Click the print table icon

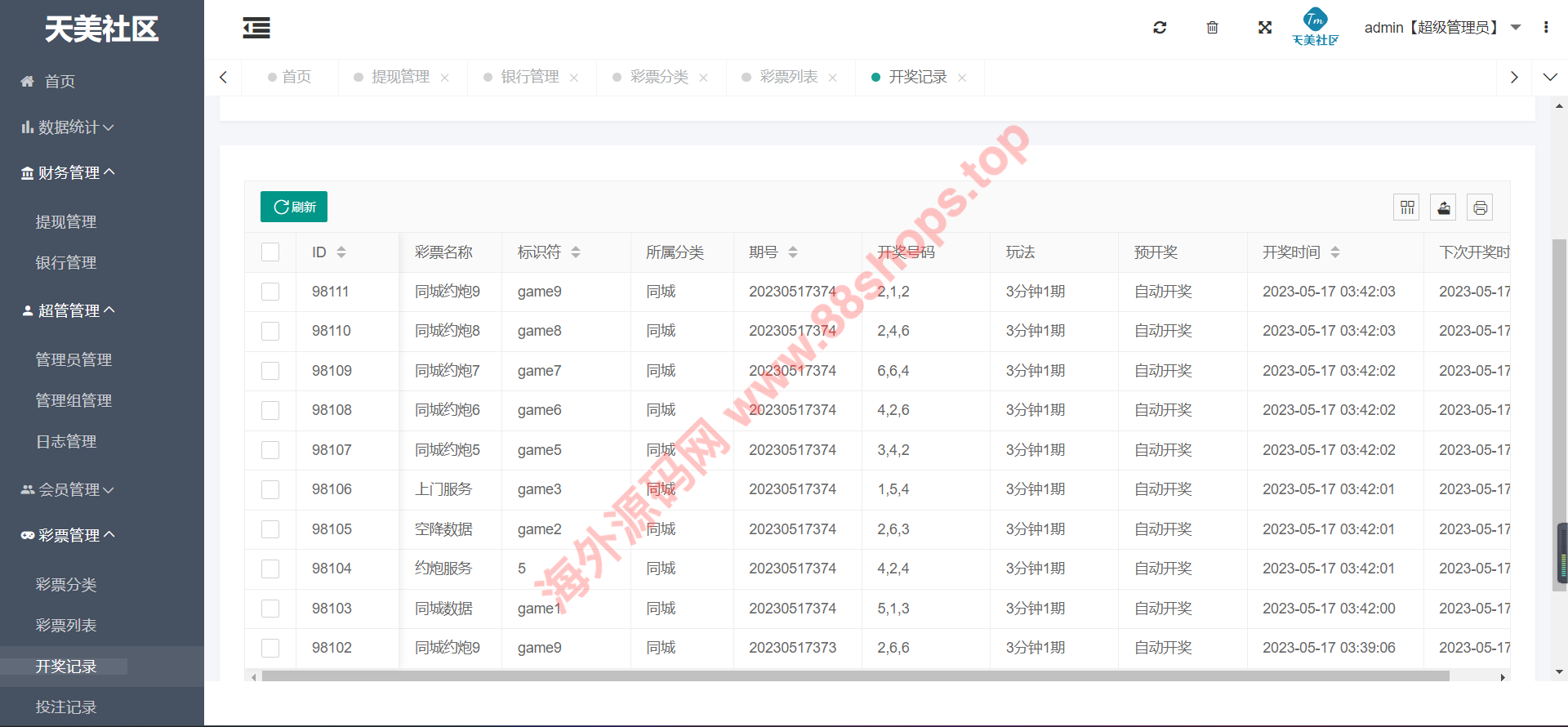[x=1480, y=207]
